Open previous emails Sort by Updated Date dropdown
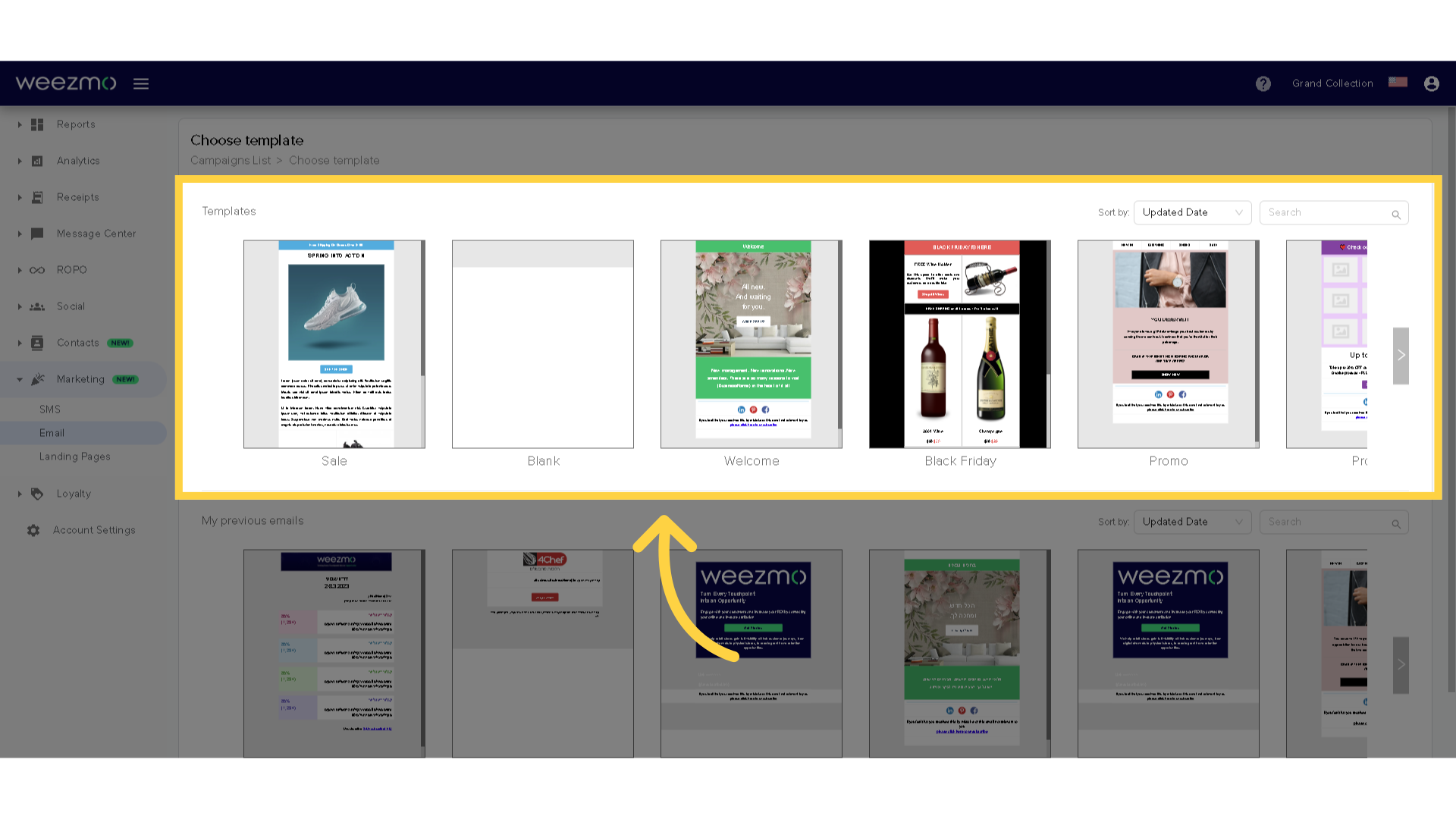Screen dimensions: 1456x819 coord(1192,522)
